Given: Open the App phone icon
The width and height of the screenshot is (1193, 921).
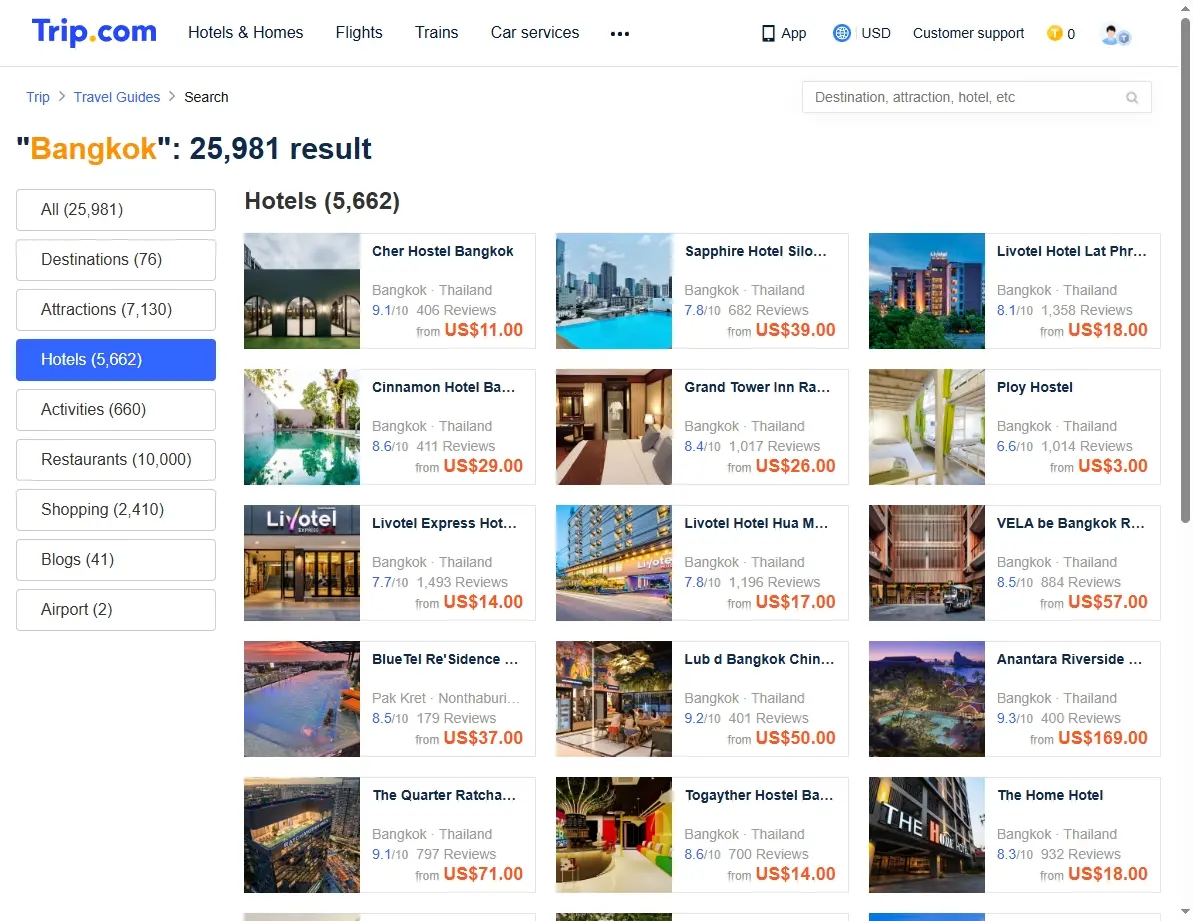Looking at the screenshot, I should (768, 33).
